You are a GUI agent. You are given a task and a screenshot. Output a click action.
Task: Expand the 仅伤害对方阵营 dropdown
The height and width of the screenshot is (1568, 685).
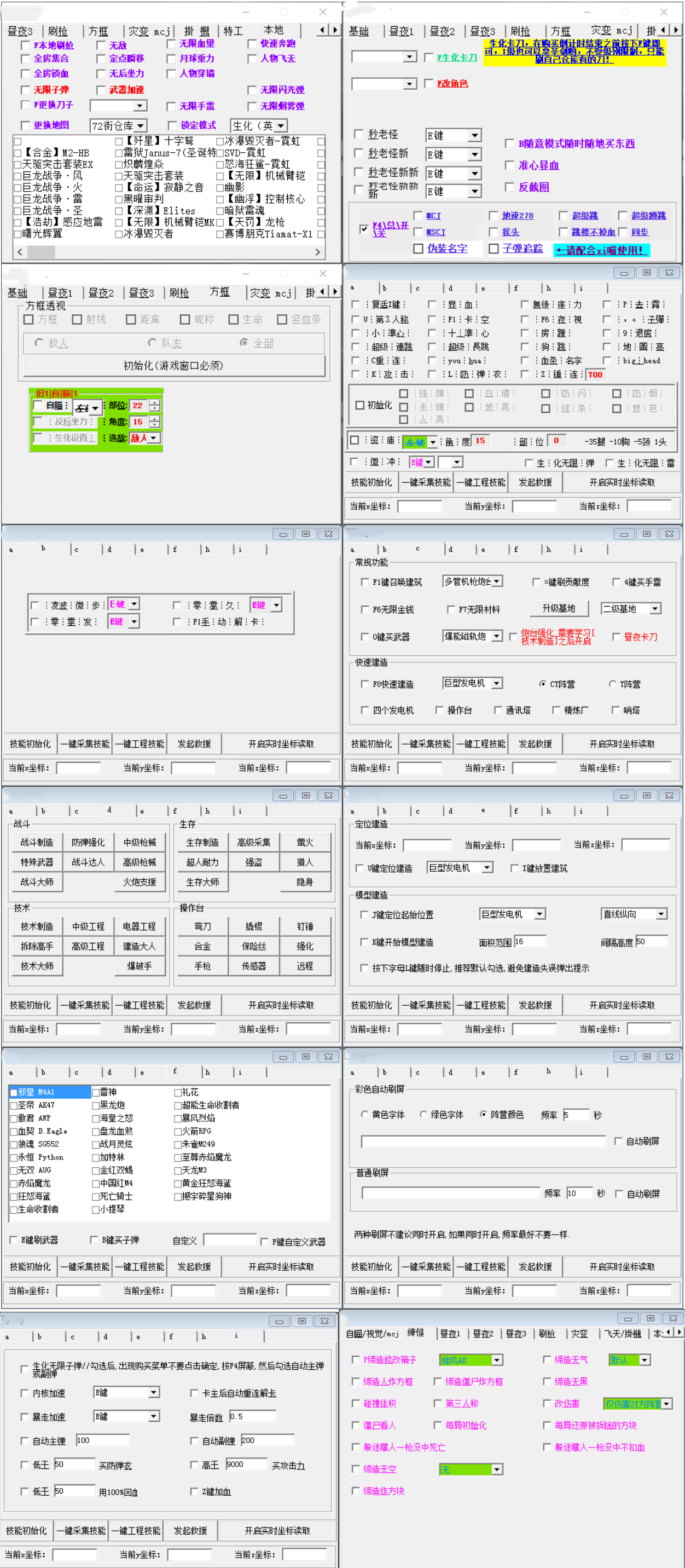pyautogui.click(x=667, y=1403)
